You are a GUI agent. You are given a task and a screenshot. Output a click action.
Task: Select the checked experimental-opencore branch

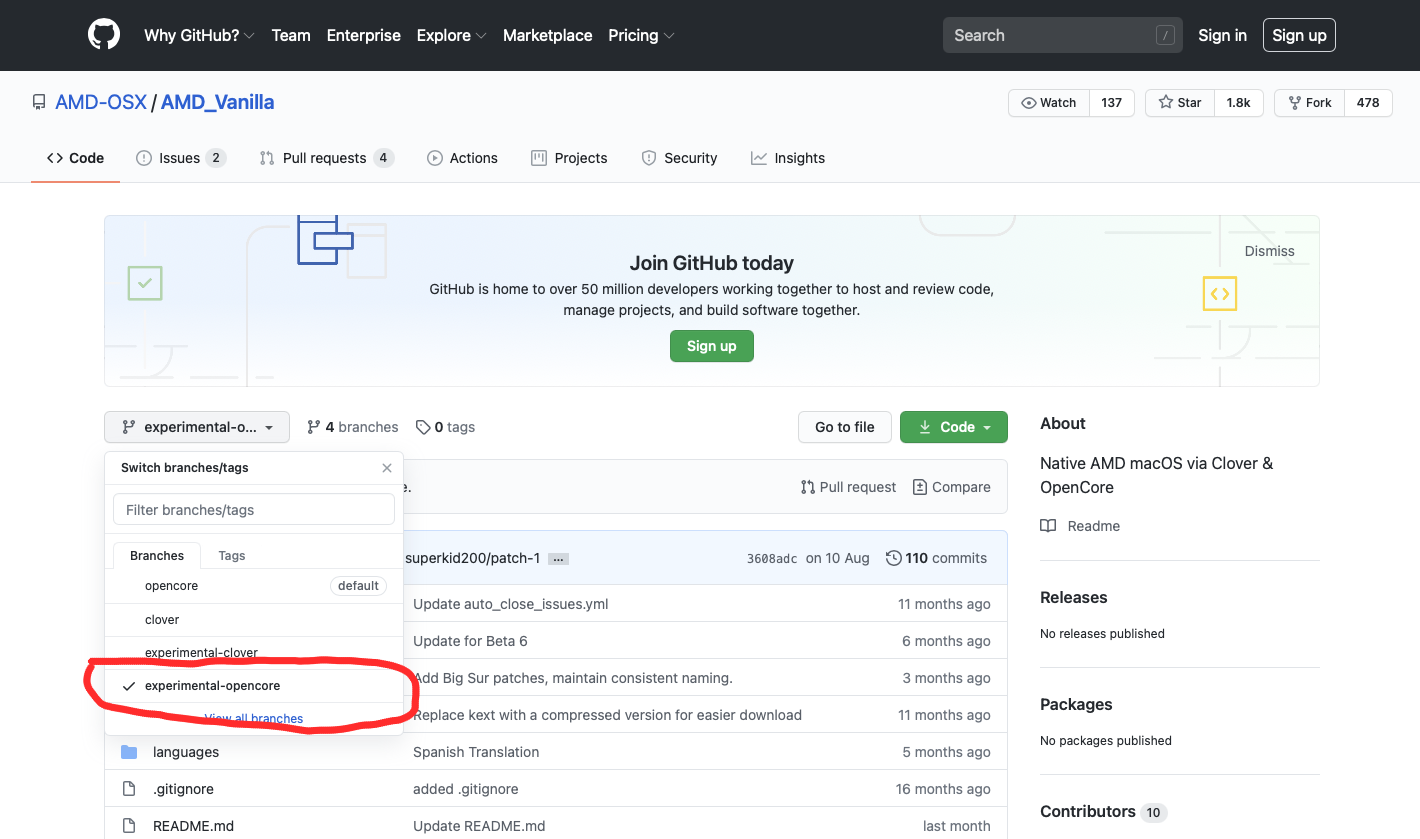(x=254, y=686)
